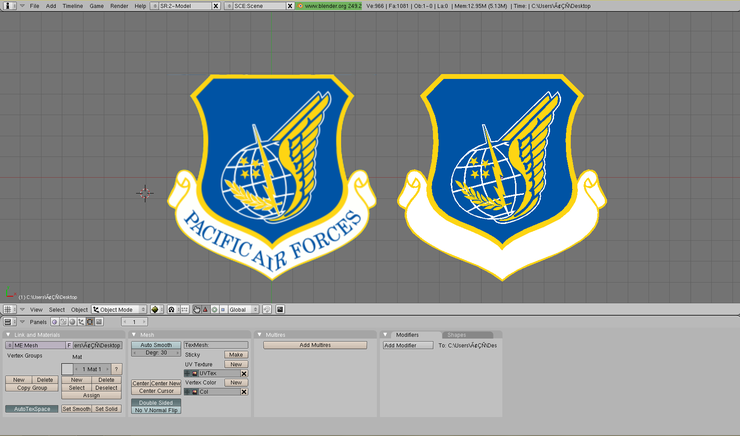Click the current frame number field
740x436 pixels.
pos(135,322)
